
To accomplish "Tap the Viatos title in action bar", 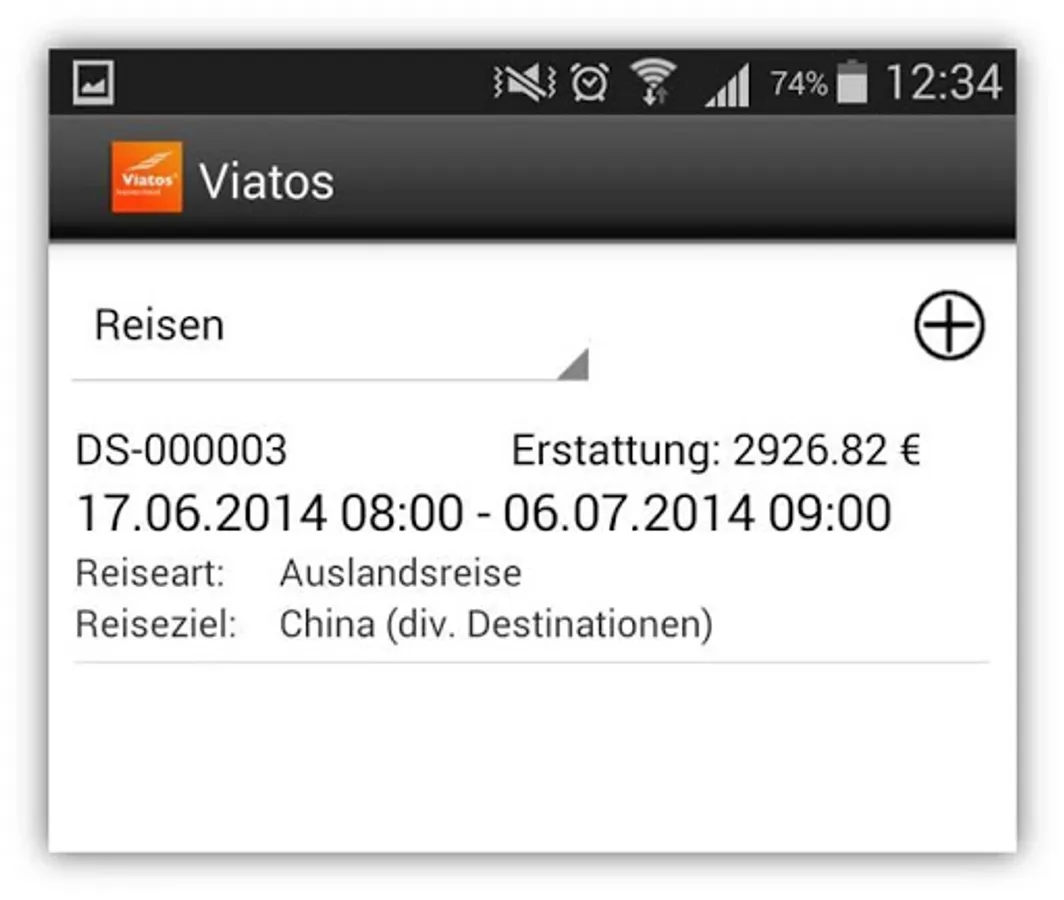I will click(x=266, y=182).
